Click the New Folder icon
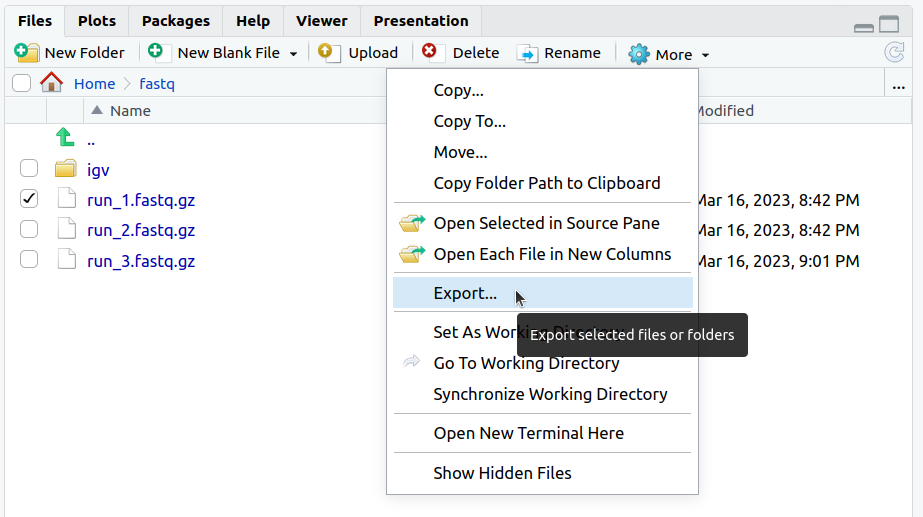 (x=27, y=52)
